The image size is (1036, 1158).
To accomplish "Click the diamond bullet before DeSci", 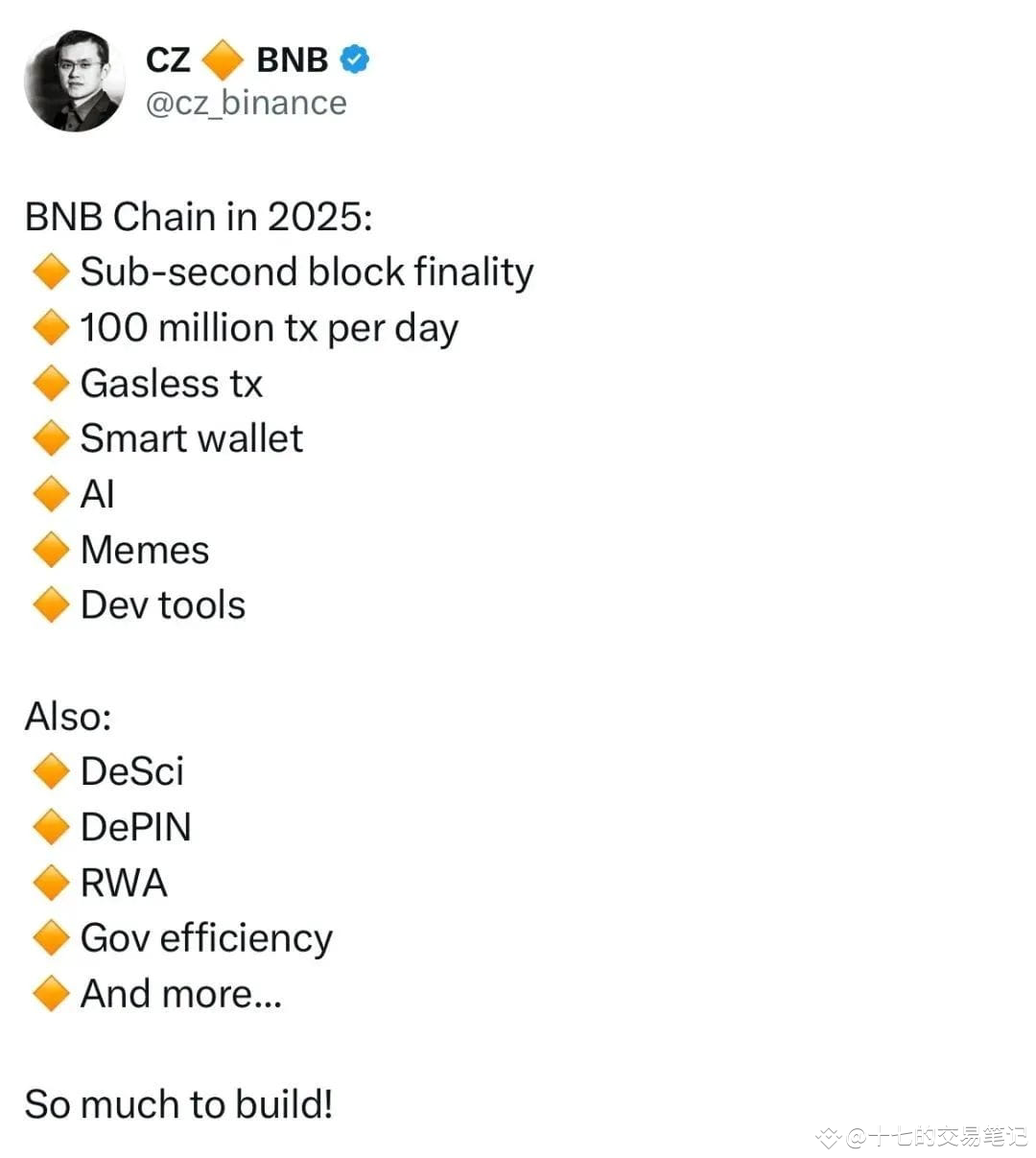I will point(51,771).
